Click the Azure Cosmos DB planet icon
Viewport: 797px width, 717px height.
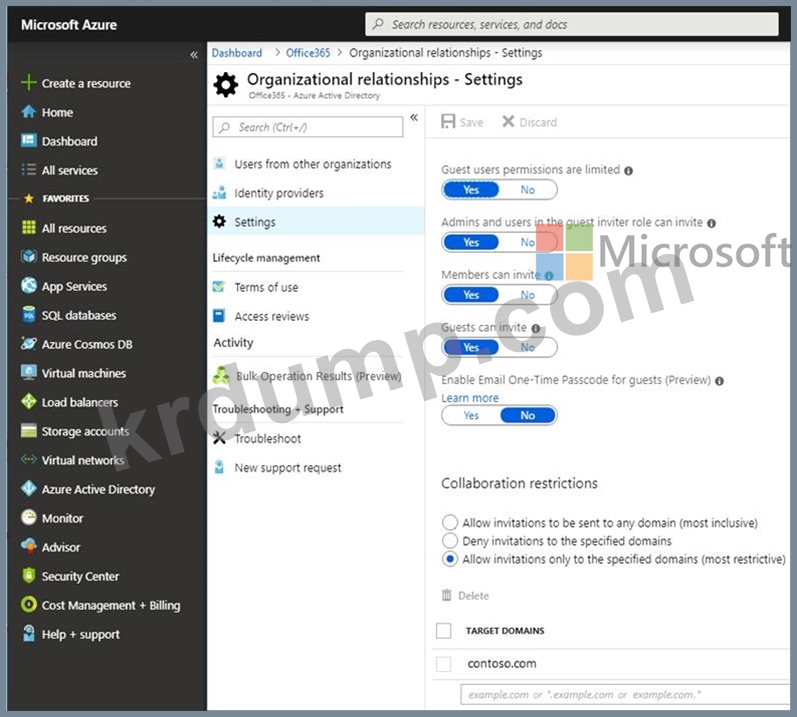pyautogui.click(x=28, y=344)
